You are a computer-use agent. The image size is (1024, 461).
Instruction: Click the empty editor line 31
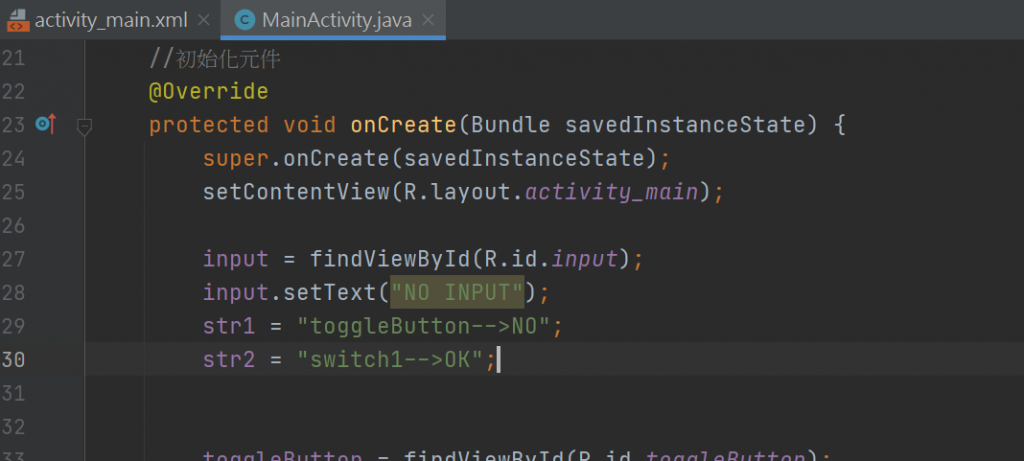tap(554, 393)
